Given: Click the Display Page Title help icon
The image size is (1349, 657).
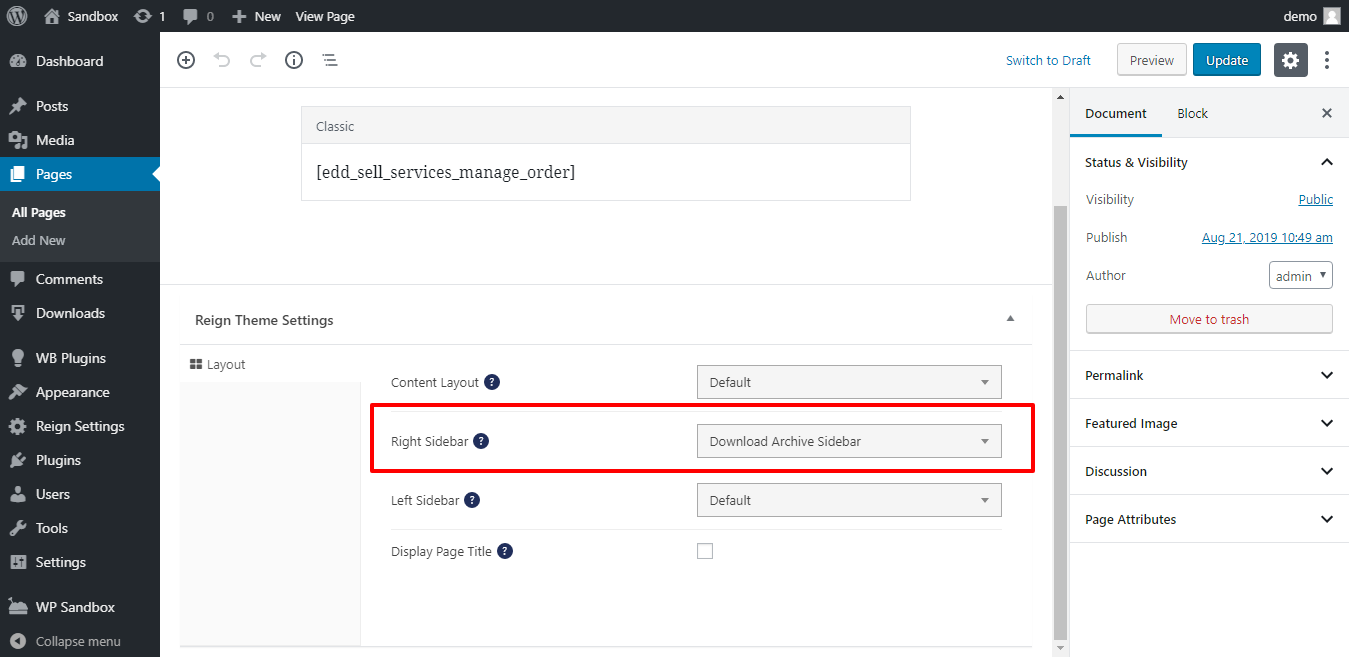Looking at the screenshot, I should (505, 551).
